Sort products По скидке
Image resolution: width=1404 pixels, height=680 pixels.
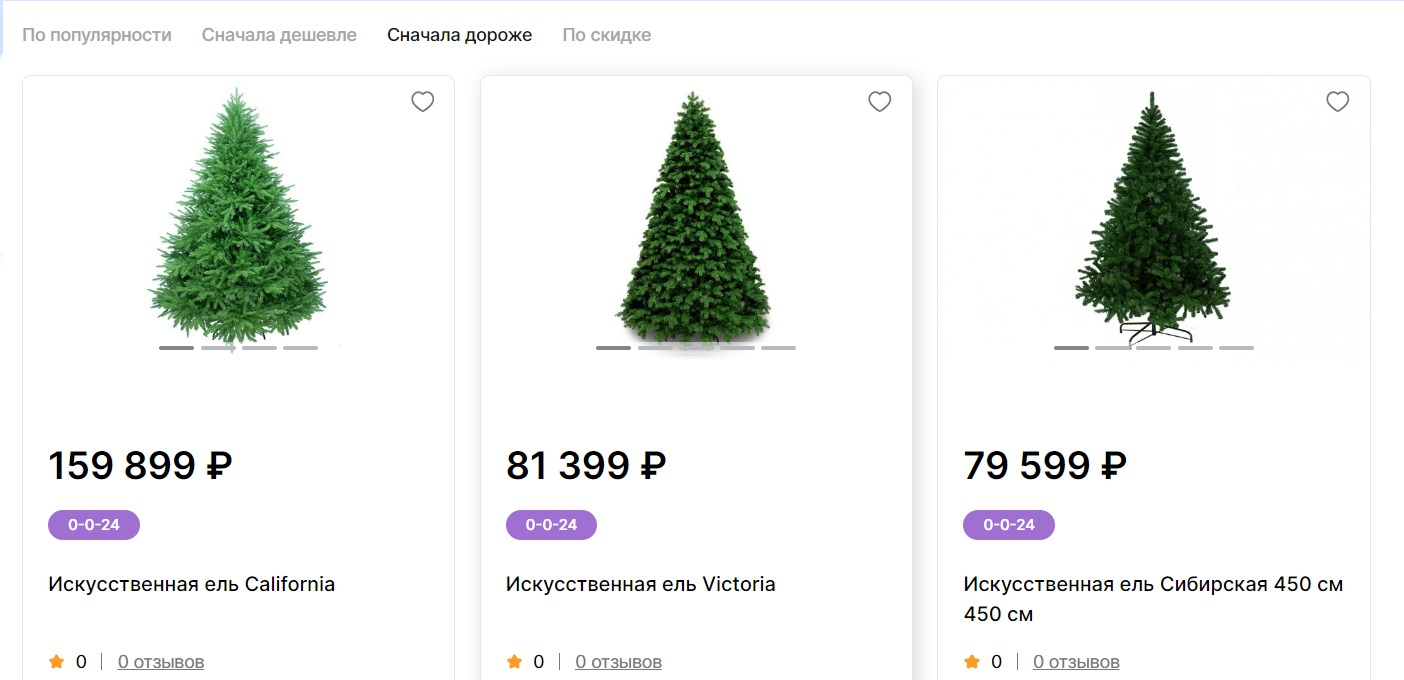pos(606,35)
